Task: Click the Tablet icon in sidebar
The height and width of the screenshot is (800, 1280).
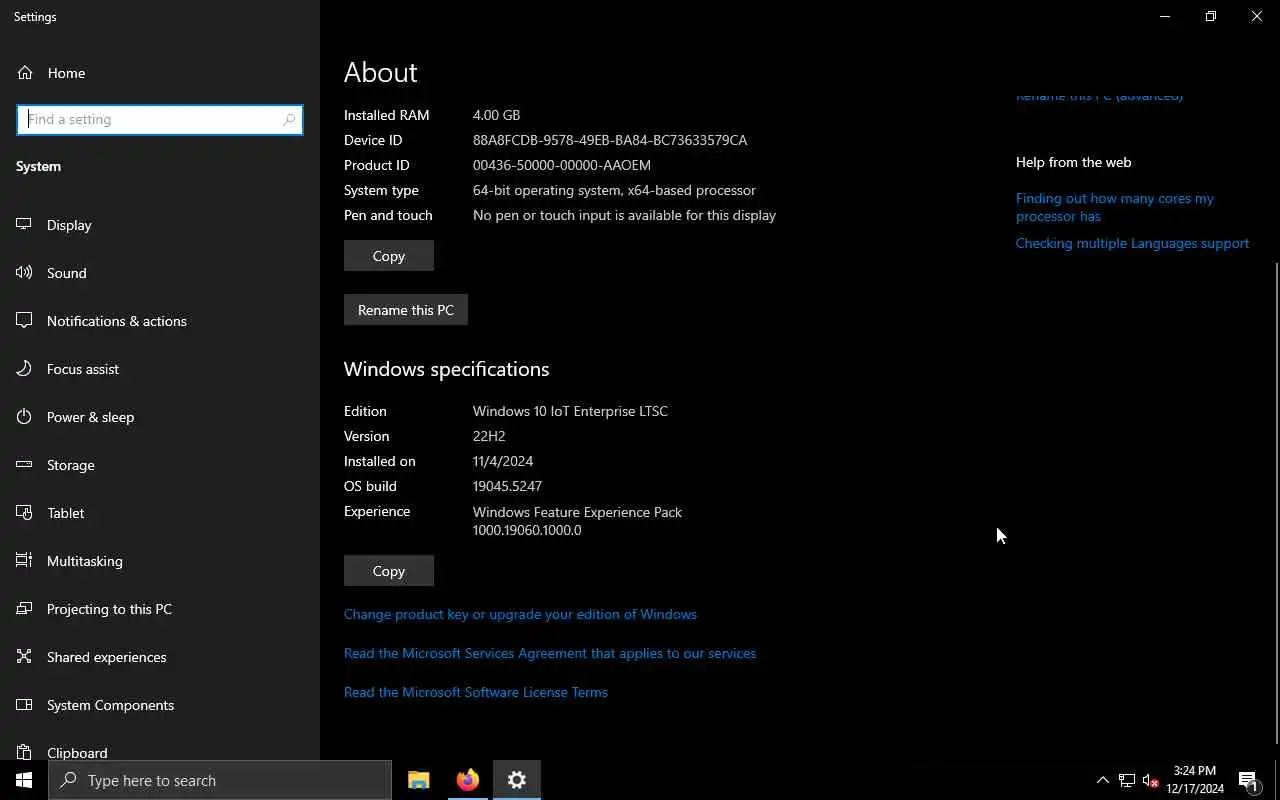Action: click(x=24, y=513)
